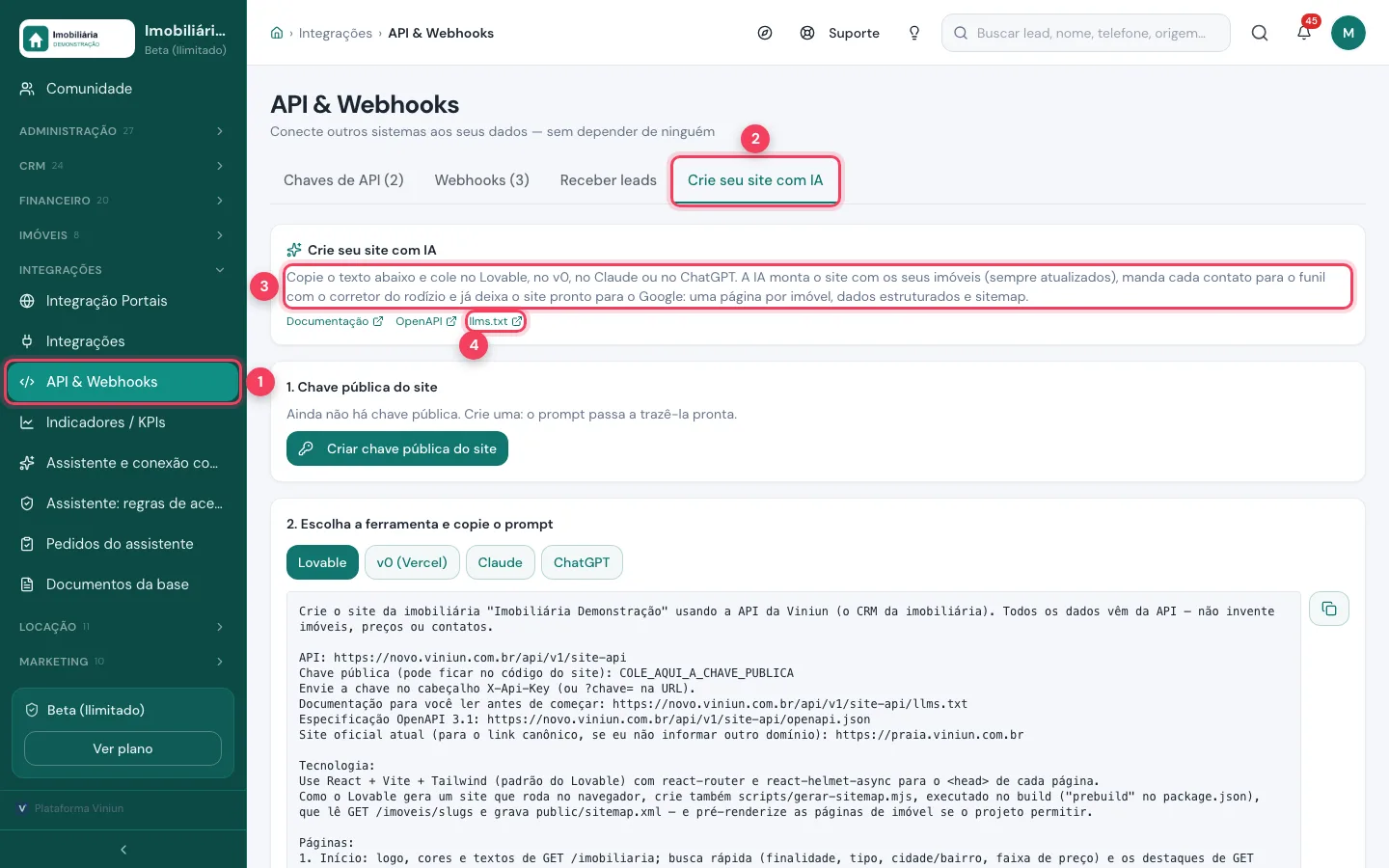Collapse the sidebar with bottom chevron
Viewport: 1389px width, 868px height.
tap(123, 850)
